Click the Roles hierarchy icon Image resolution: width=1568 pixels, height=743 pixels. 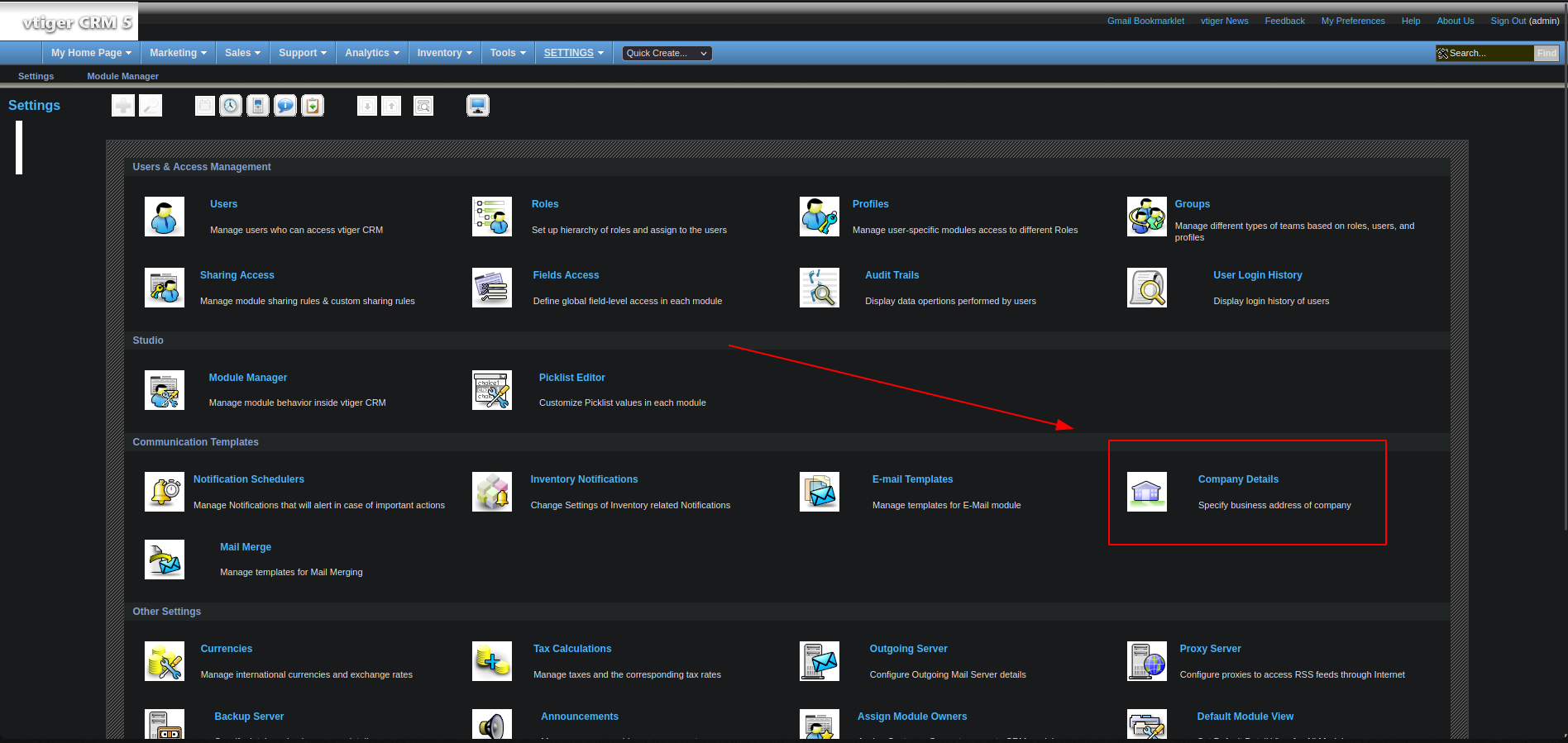tap(492, 217)
